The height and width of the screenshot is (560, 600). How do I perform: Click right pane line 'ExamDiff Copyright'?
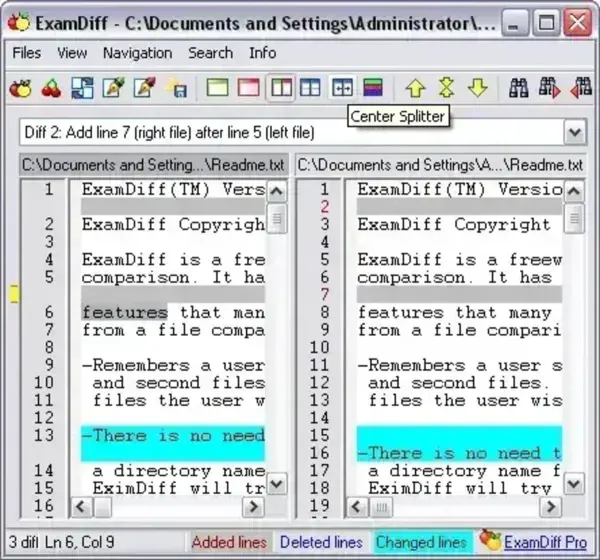[454, 225]
